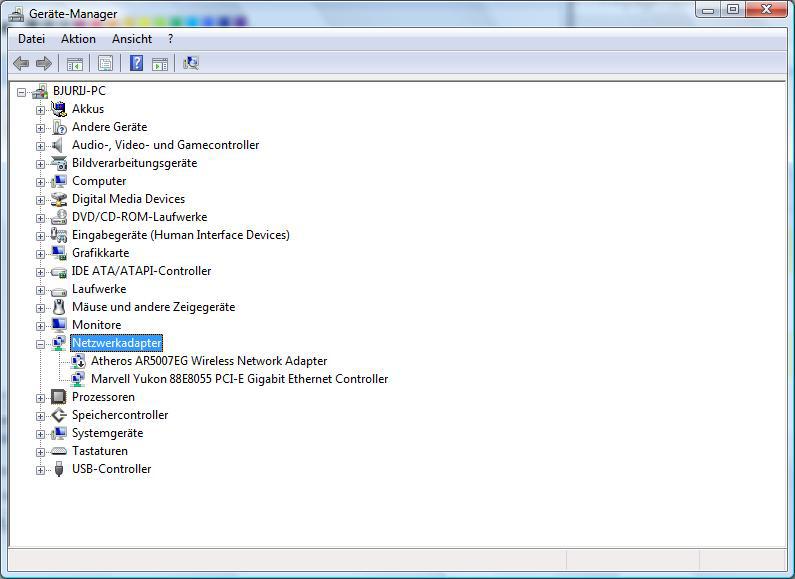795x579 pixels.
Task: Scan for hardware changes icon
Action: tap(191, 63)
